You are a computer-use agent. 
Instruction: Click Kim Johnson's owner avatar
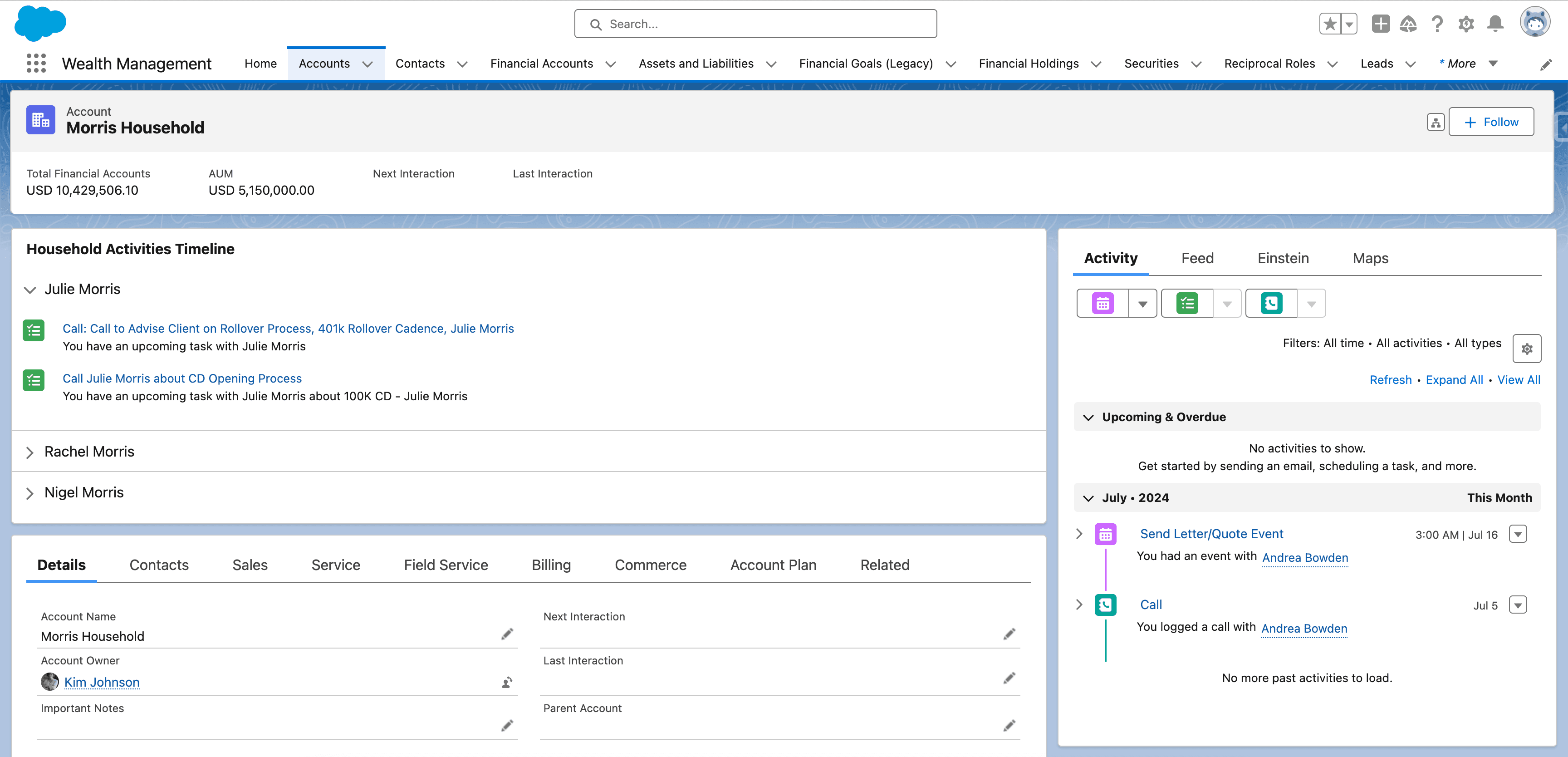(x=50, y=682)
